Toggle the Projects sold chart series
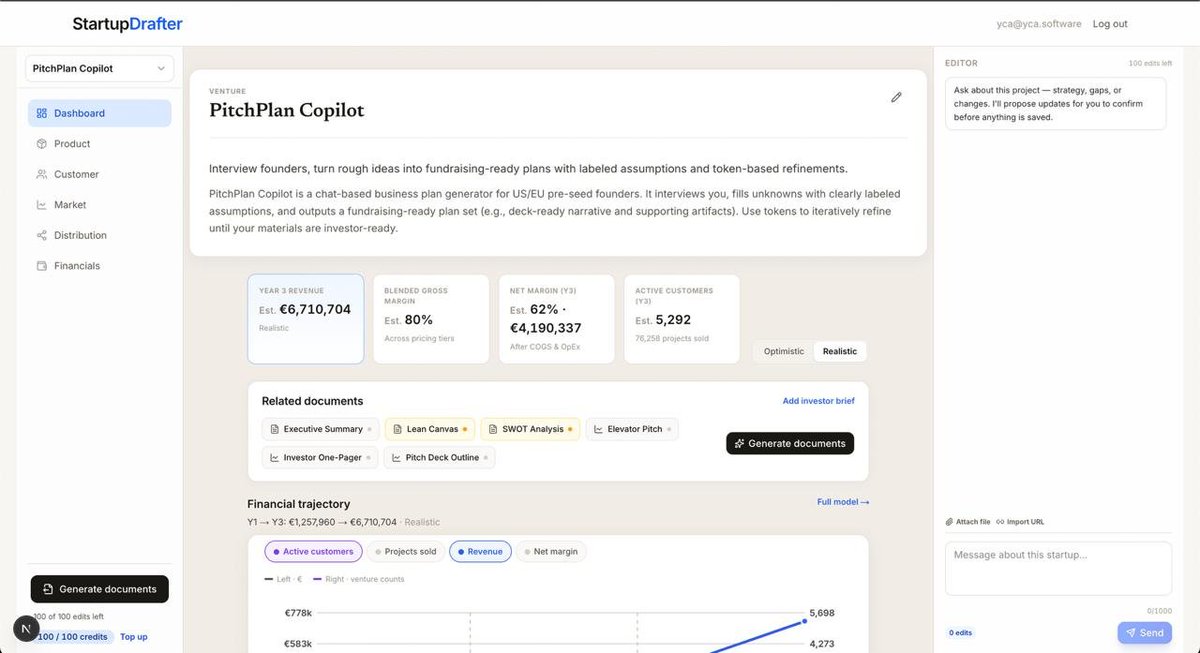This screenshot has height=653, width=1200. tap(405, 551)
